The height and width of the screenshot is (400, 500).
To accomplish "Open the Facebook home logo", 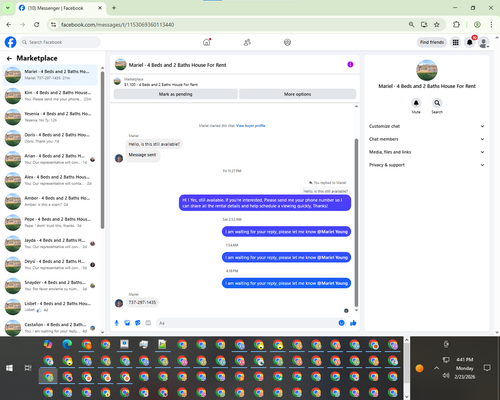I will (10, 42).
